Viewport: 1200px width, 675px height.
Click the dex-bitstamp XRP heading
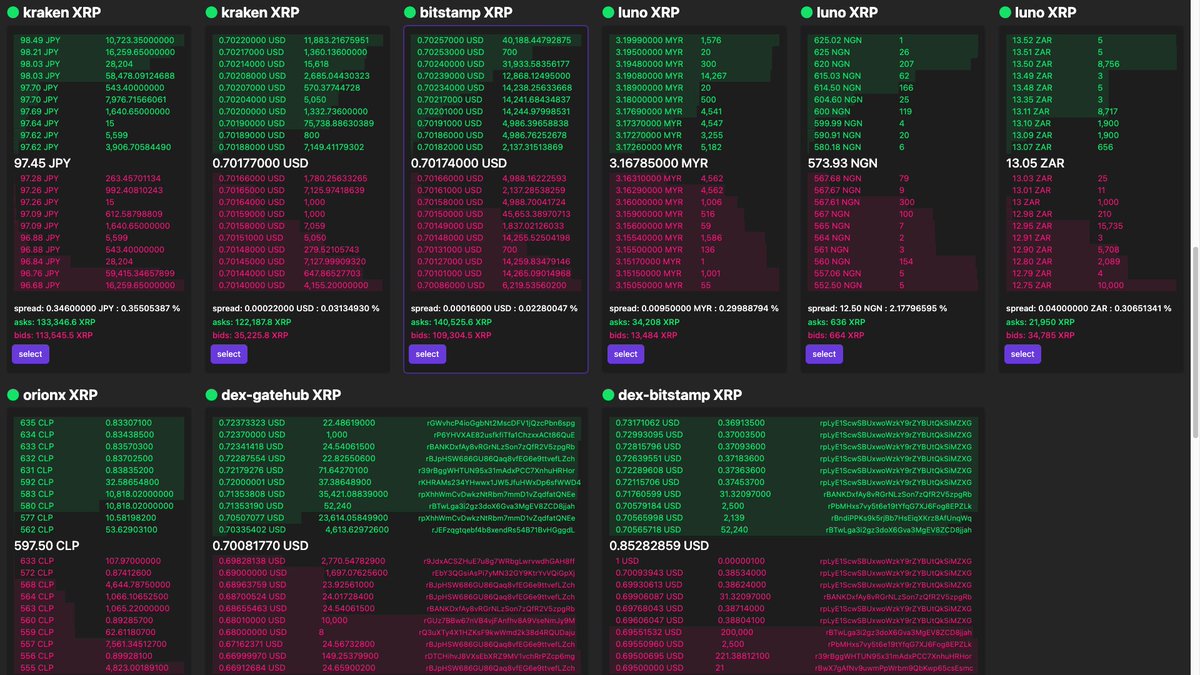[680, 395]
